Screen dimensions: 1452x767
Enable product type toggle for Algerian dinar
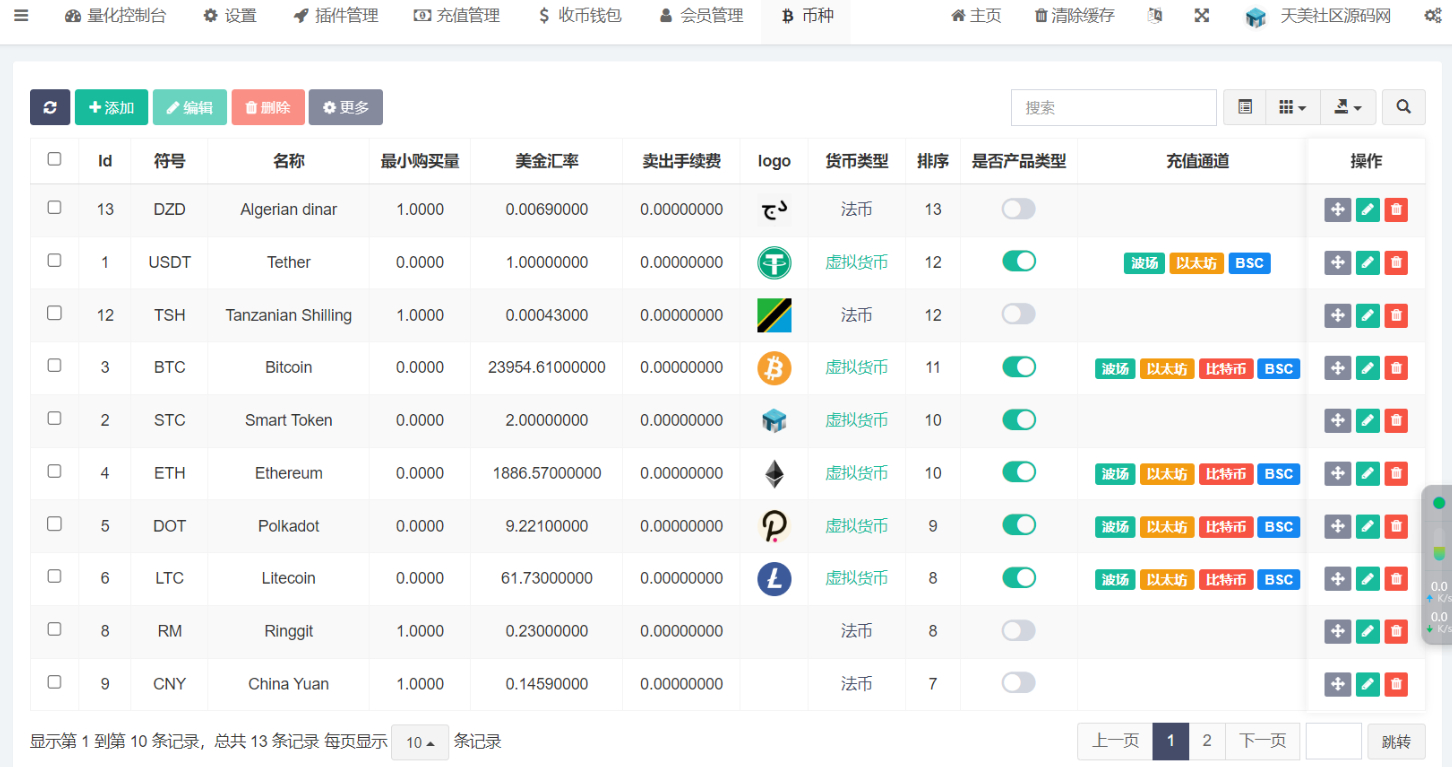1018,209
